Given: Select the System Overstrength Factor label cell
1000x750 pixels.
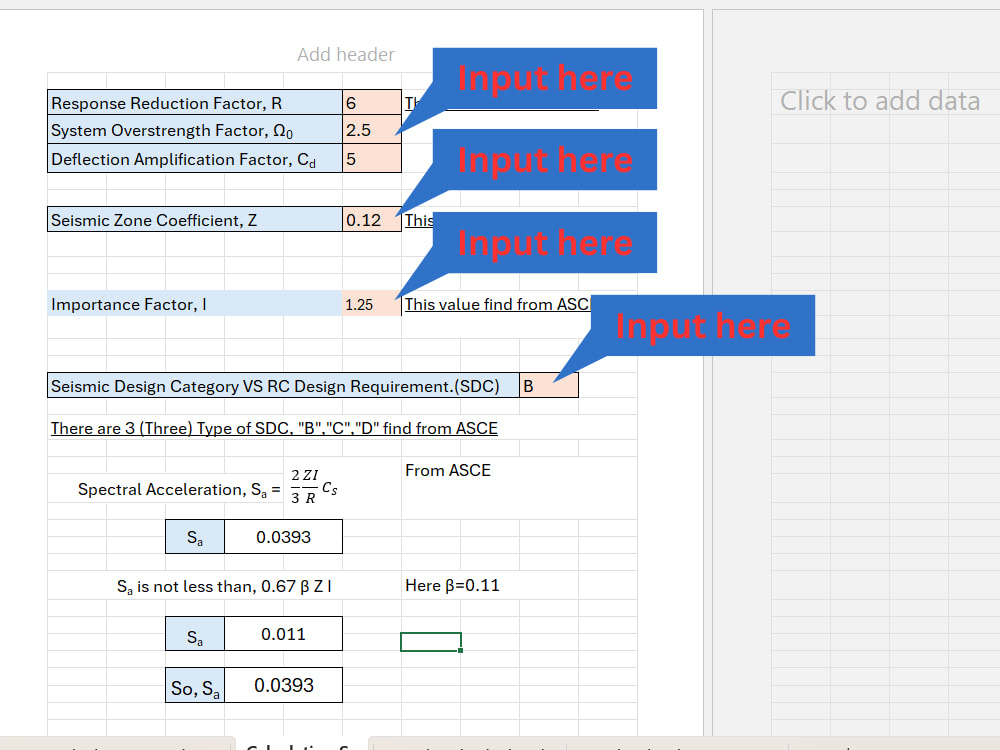Looking at the screenshot, I should [x=195, y=130].
